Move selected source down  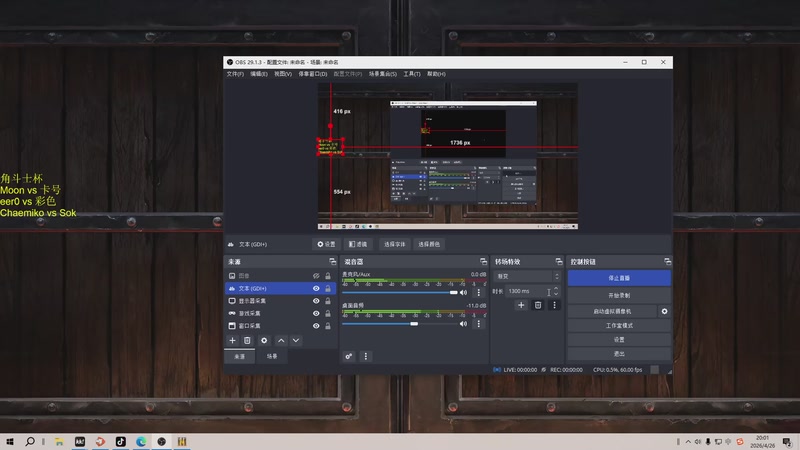pos(296,340)
